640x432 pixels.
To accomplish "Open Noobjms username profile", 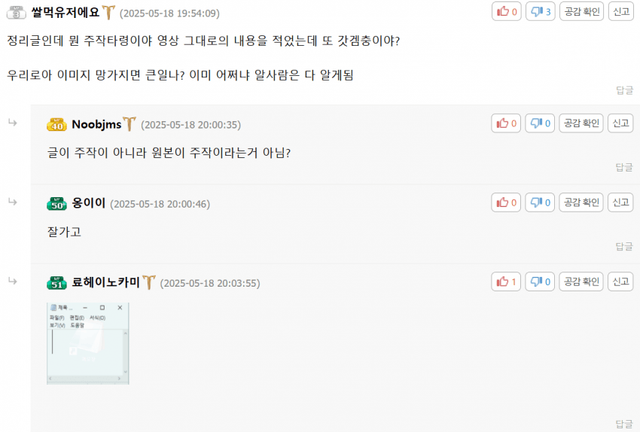I will [x=97, y=124].
